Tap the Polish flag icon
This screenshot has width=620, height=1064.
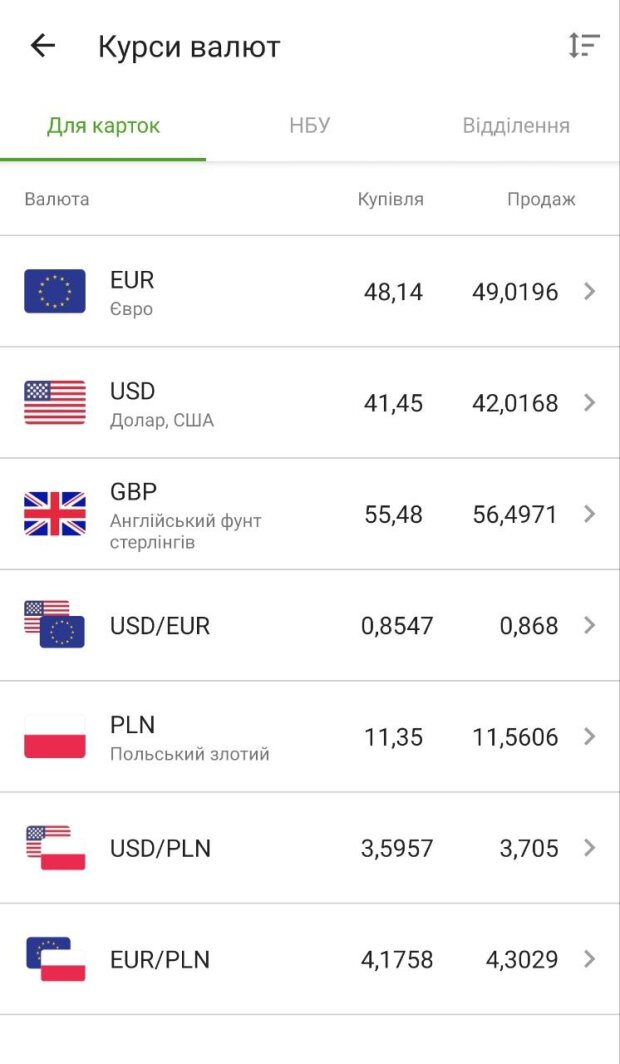[x=55, y=737]
